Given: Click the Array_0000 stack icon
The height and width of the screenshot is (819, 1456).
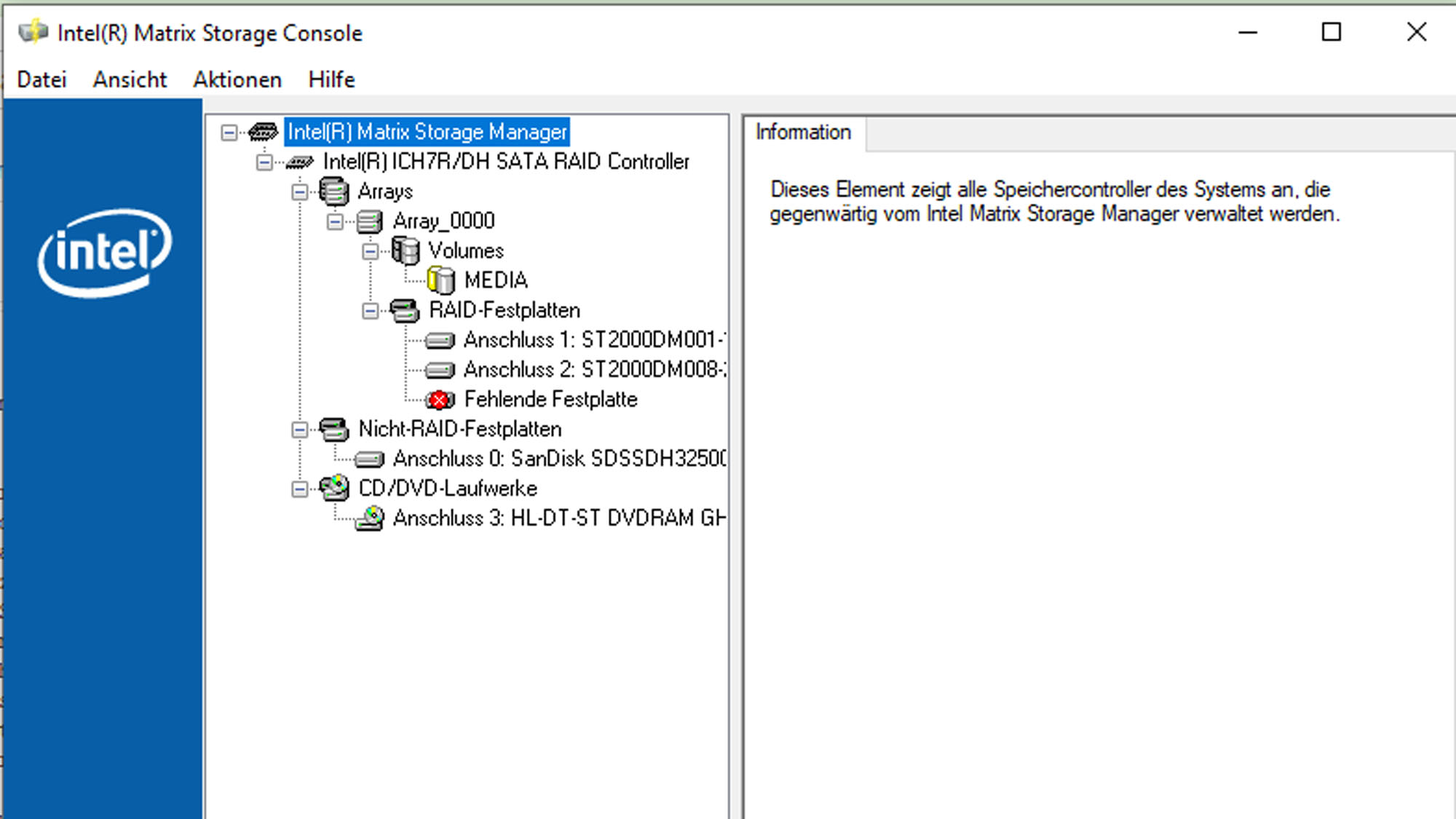Looking at the screenshot, I should 370,221.
